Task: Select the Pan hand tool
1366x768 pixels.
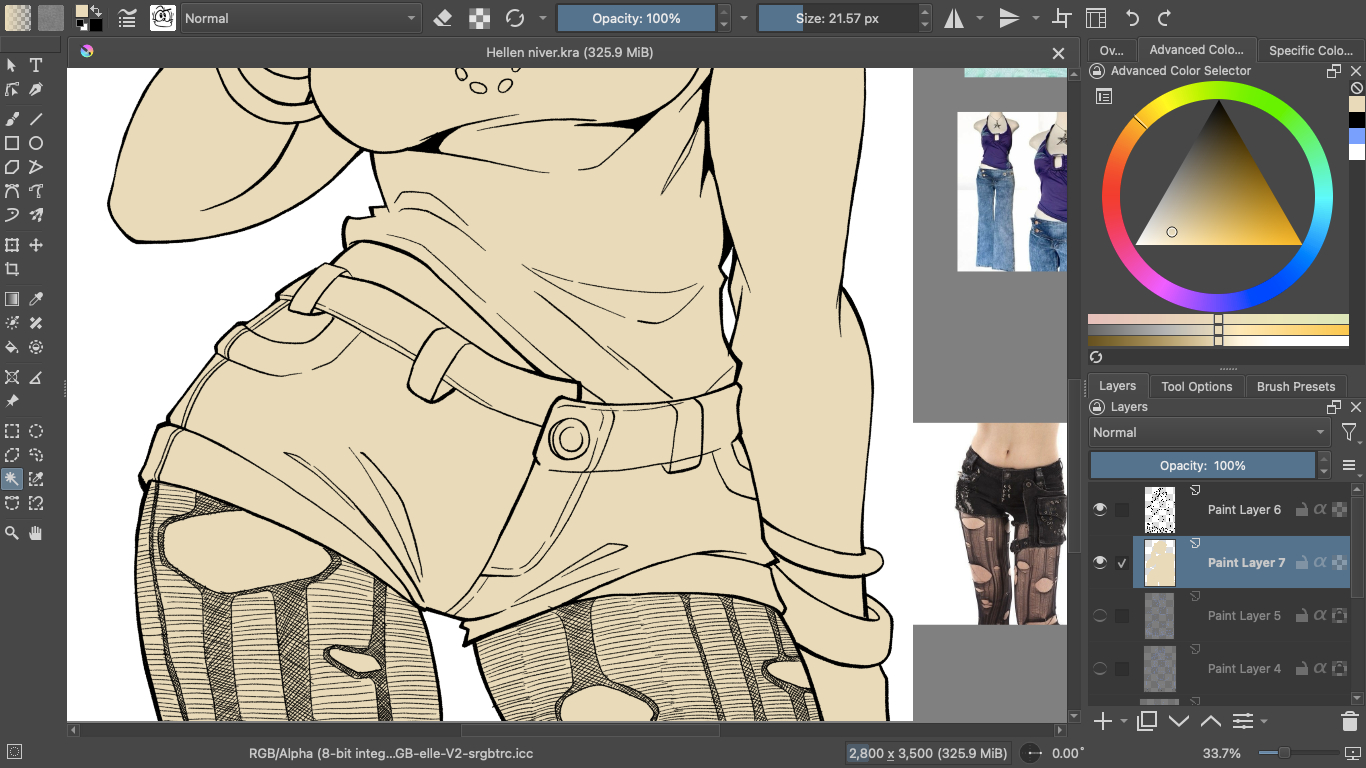Action: point(36,533)
